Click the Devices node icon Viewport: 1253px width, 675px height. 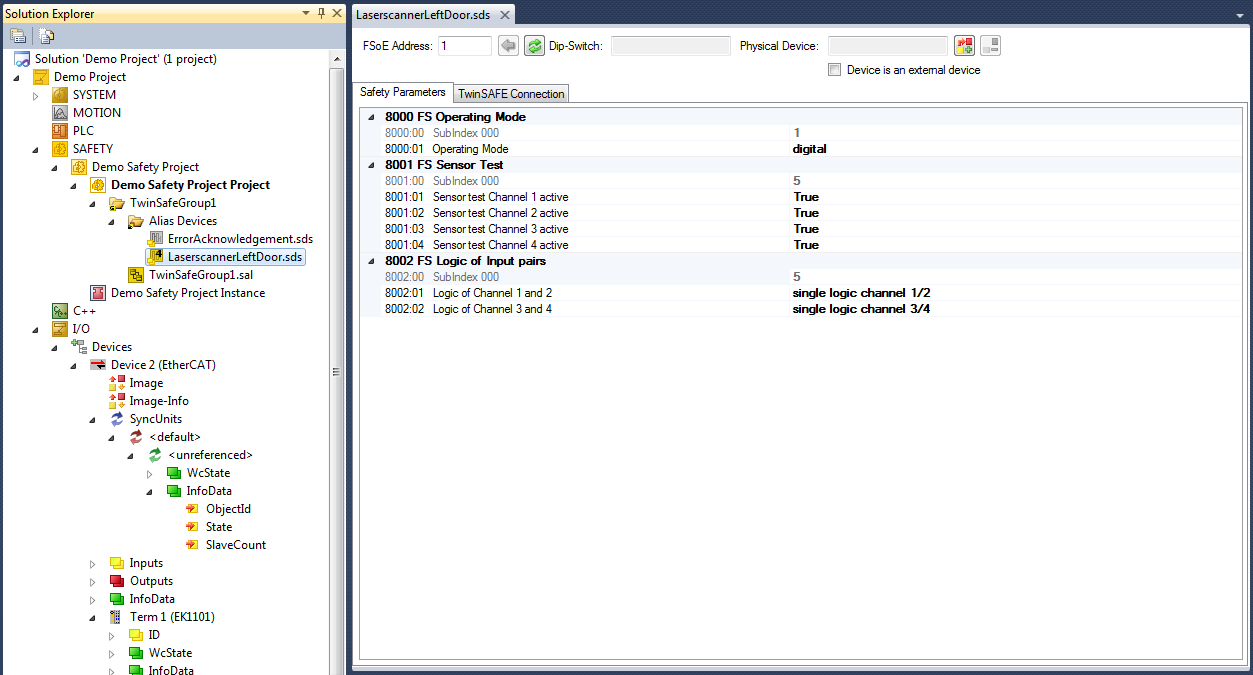click(79, 347)
